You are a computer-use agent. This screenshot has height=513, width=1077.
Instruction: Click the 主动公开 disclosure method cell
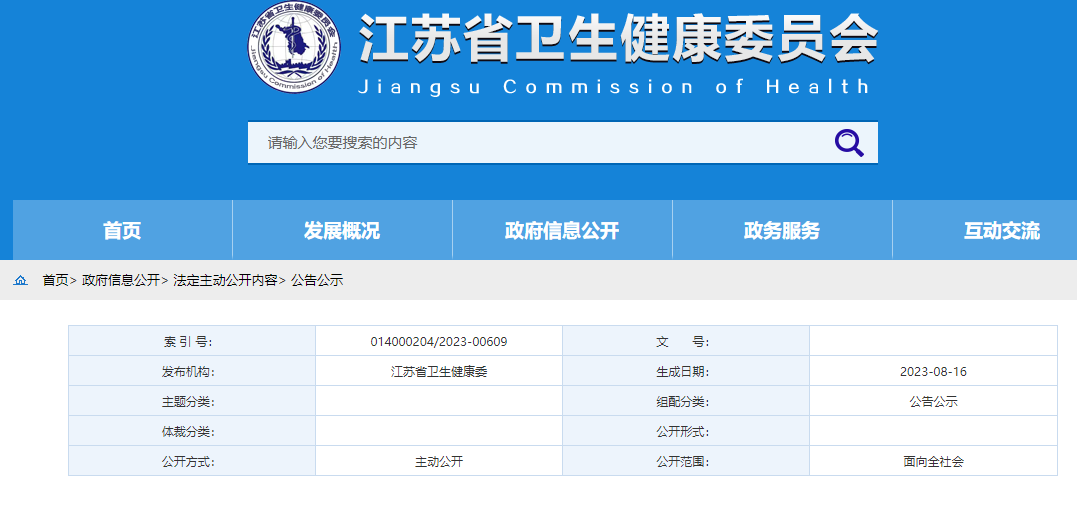438,462
